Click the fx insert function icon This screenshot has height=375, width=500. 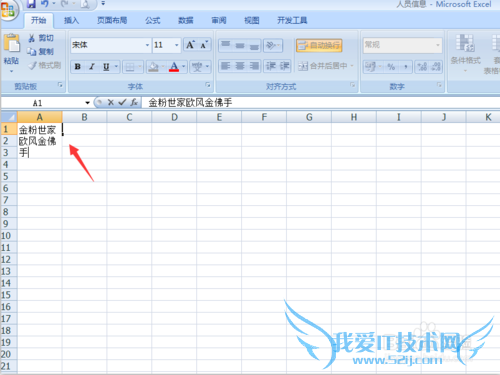(x=134, y=103)
